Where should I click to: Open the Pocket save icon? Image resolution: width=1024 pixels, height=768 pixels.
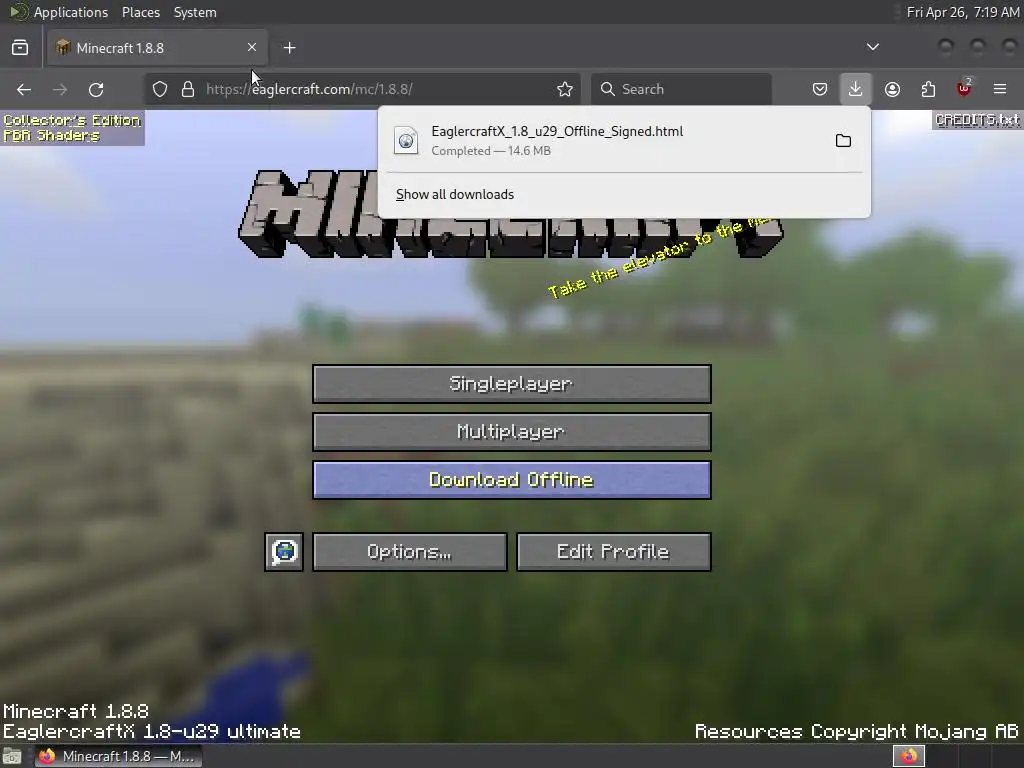click(820, 89)
